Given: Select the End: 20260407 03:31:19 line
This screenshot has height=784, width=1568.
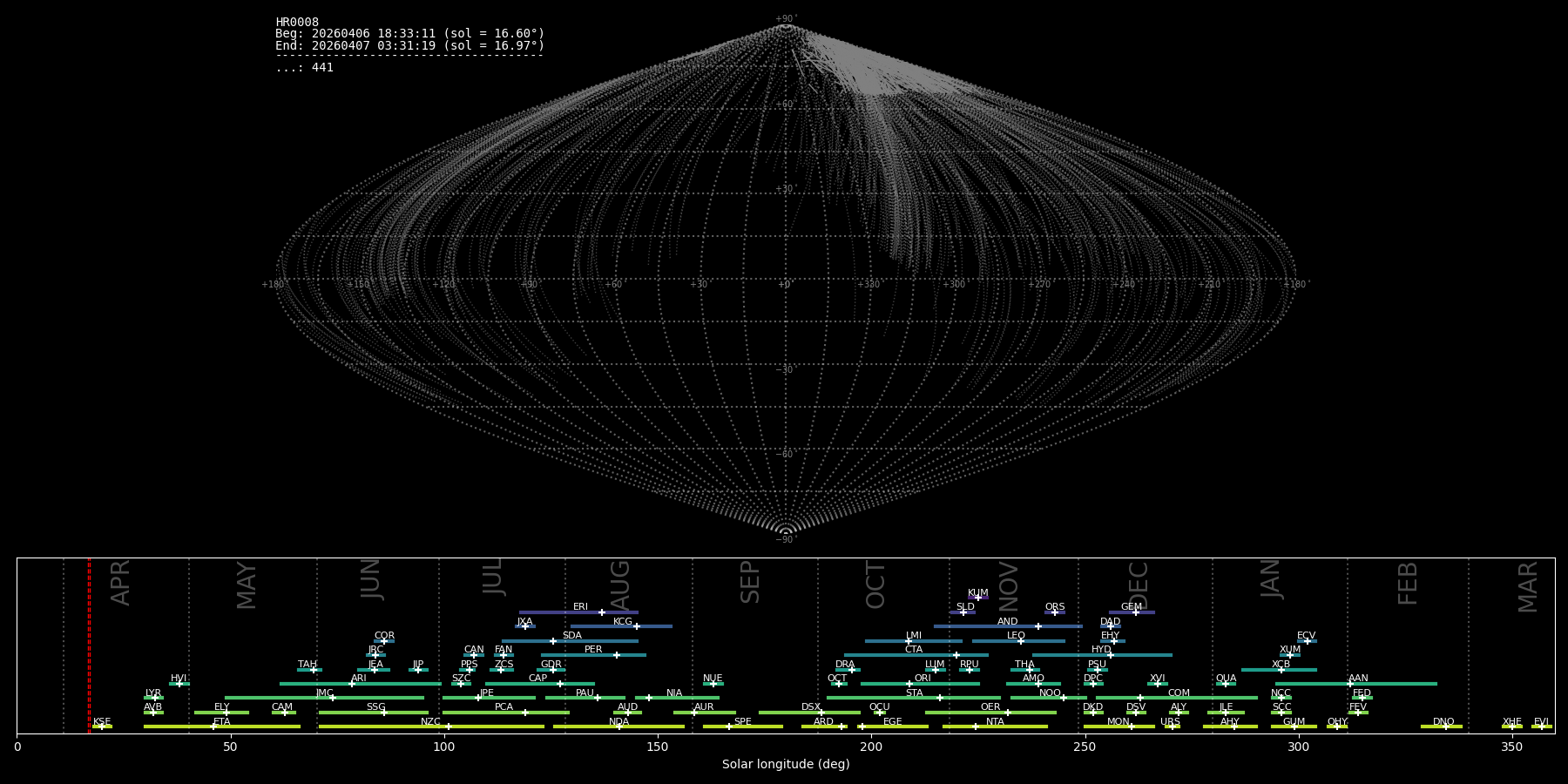Looking at the screenshot, I should pyautogui.click(x=409, y=45).
